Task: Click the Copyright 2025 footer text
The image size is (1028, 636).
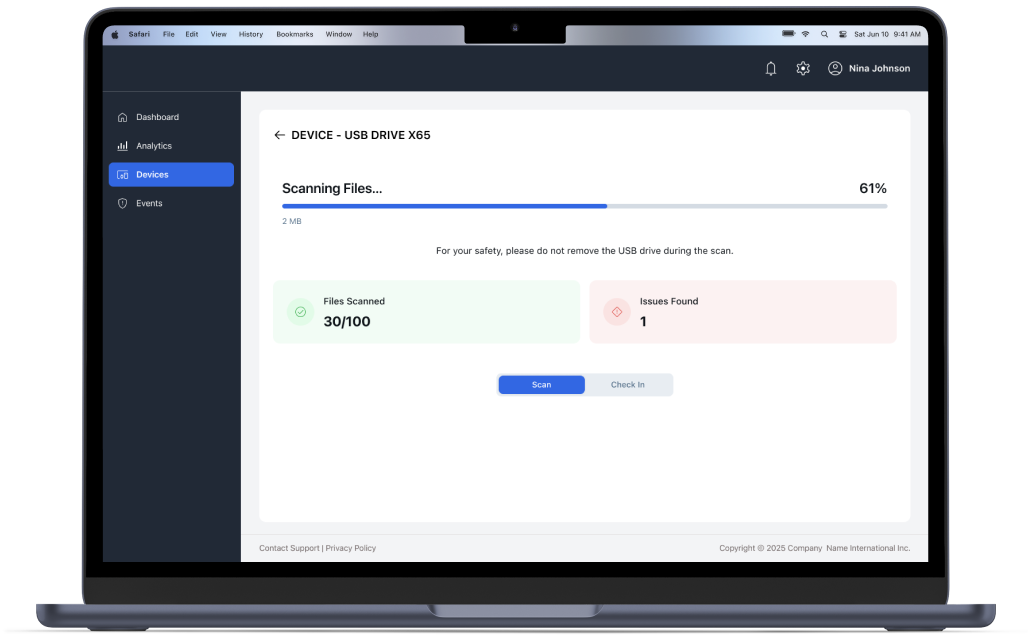Action: (x=814, y=548)
